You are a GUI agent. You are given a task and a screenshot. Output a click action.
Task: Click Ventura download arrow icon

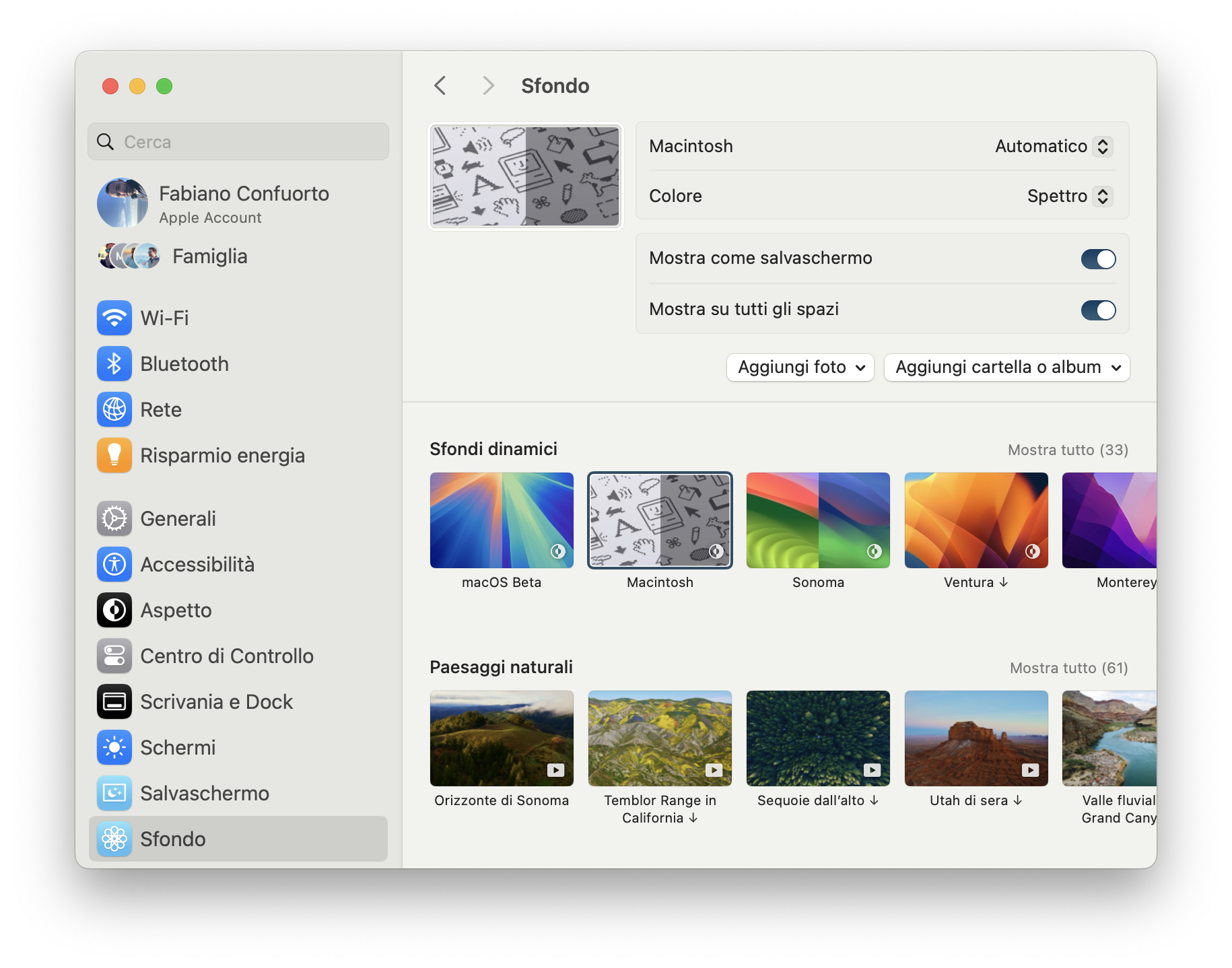coord(1004,582)
